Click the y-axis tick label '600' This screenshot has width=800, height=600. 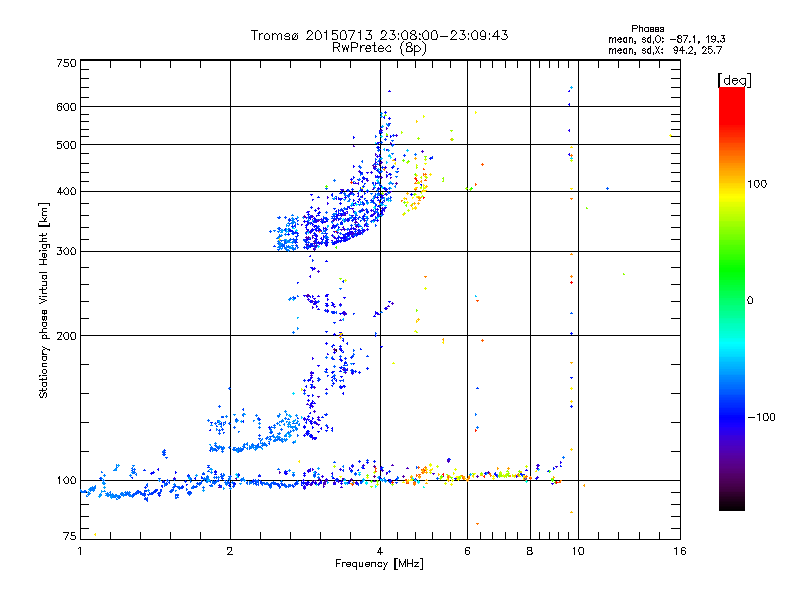66,107
